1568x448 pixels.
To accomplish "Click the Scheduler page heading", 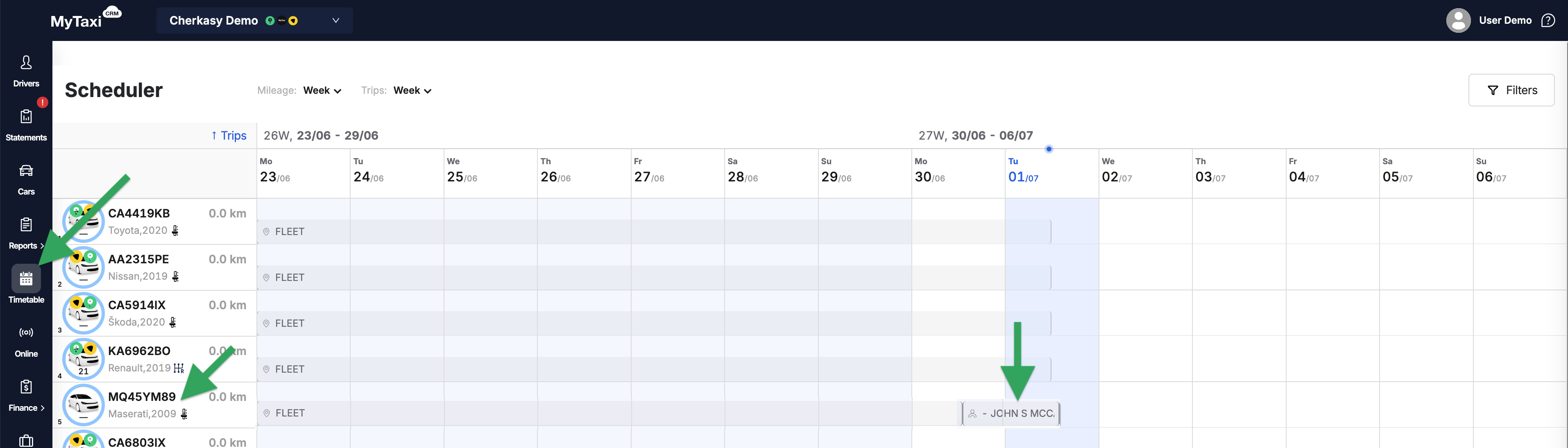I will (114, 90).
